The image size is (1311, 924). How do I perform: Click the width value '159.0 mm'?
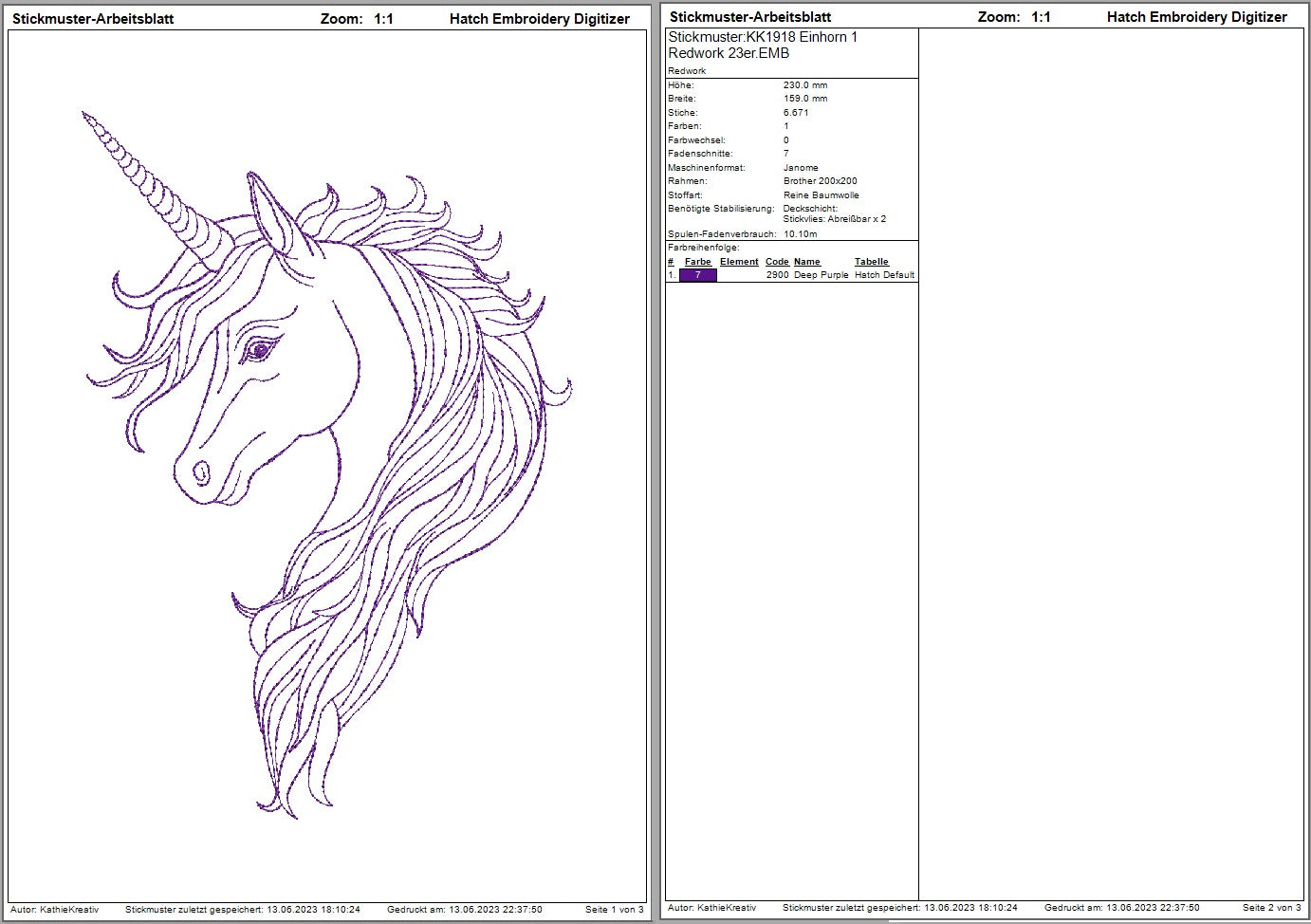tap(805, 99)
